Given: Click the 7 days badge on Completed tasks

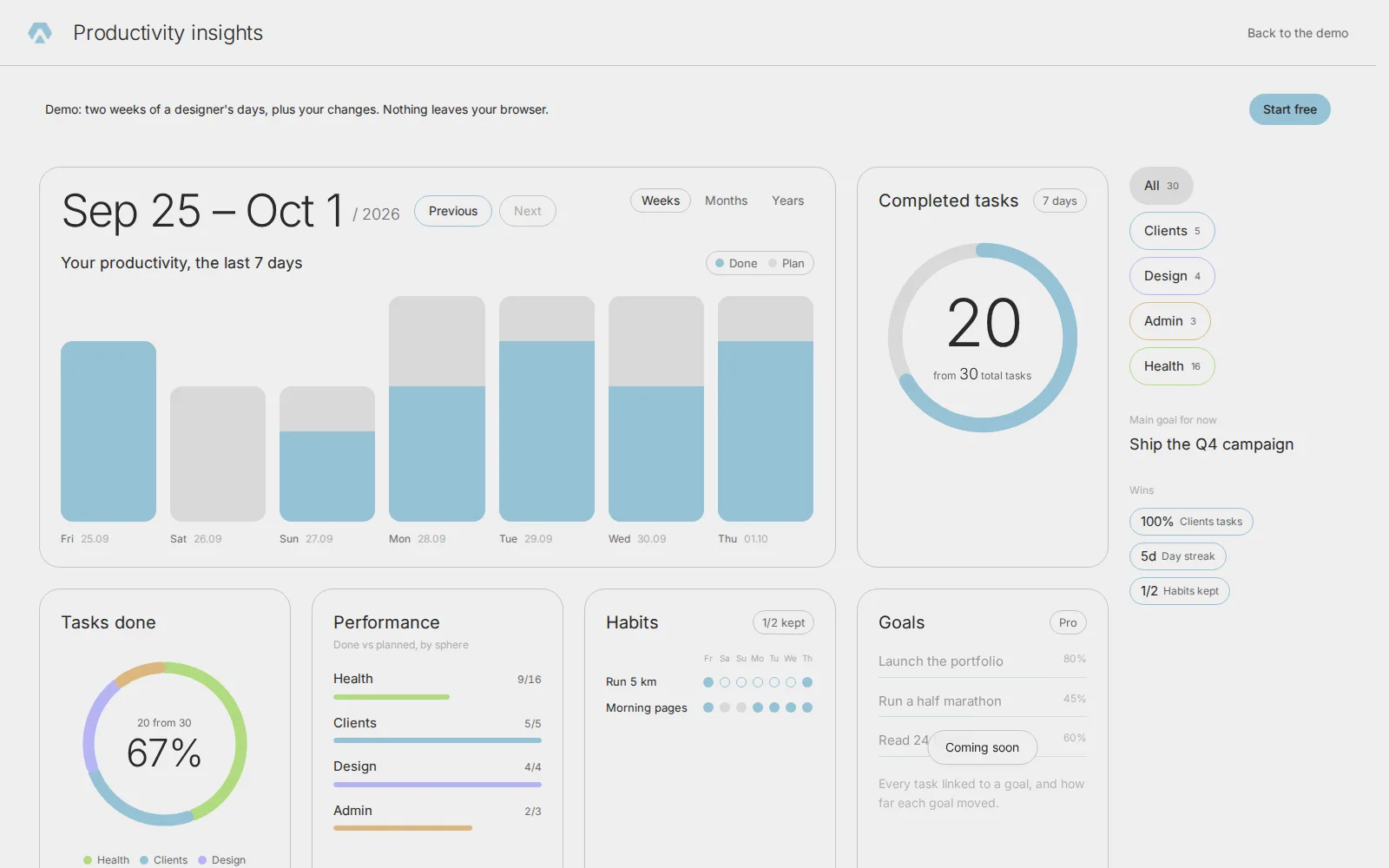Looking at the screenshot, I should [x=1060, y=201].
